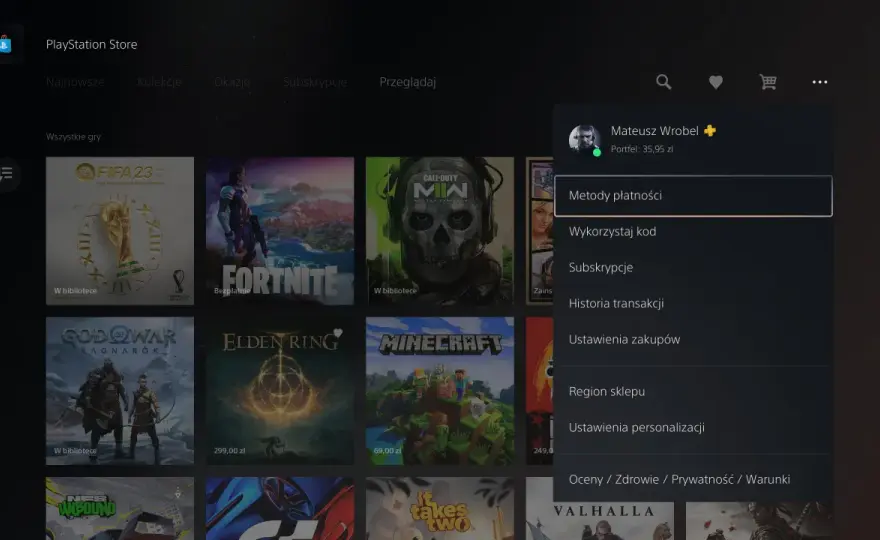Image resolution: width=880 pixels, height=540 pixels.
Task: Select the Przeglądaj tab
Action: 407,82
